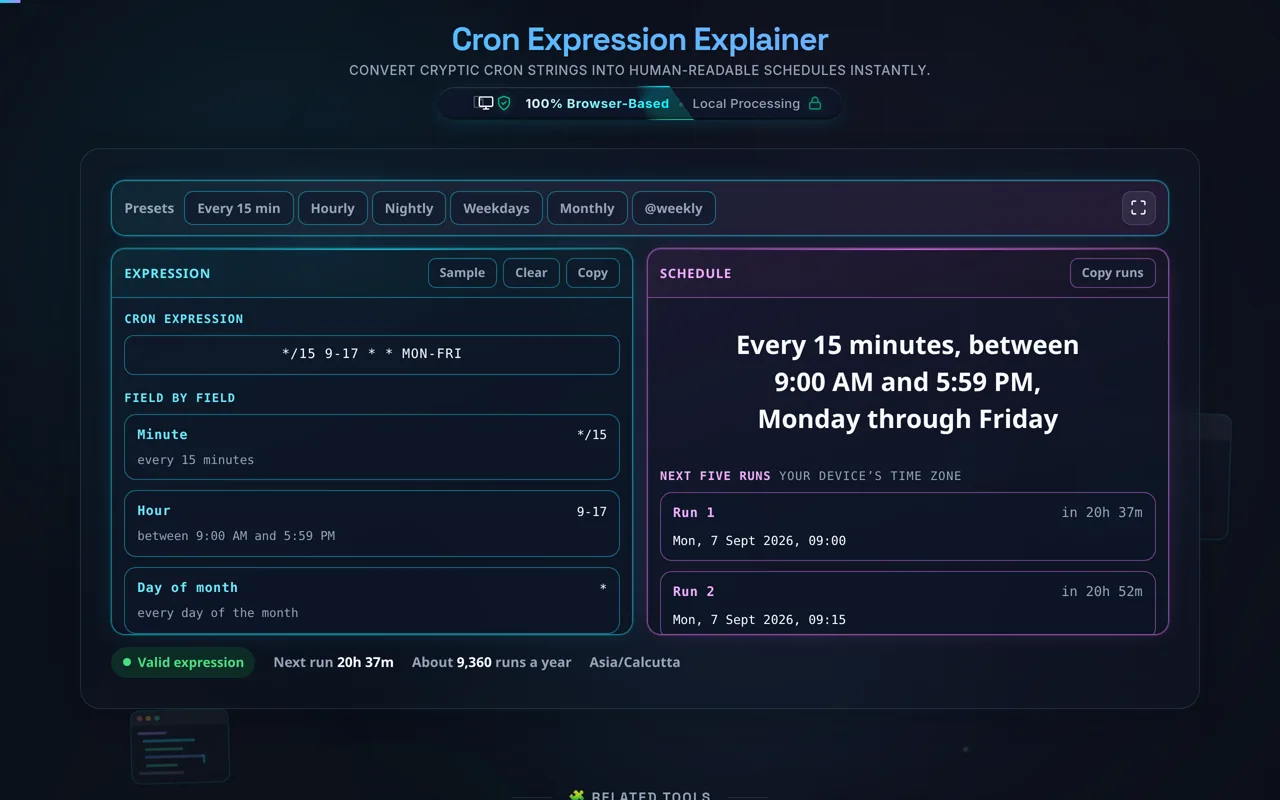Click the Cron Expression Explainer title
1280x800 pixels.
640,39
